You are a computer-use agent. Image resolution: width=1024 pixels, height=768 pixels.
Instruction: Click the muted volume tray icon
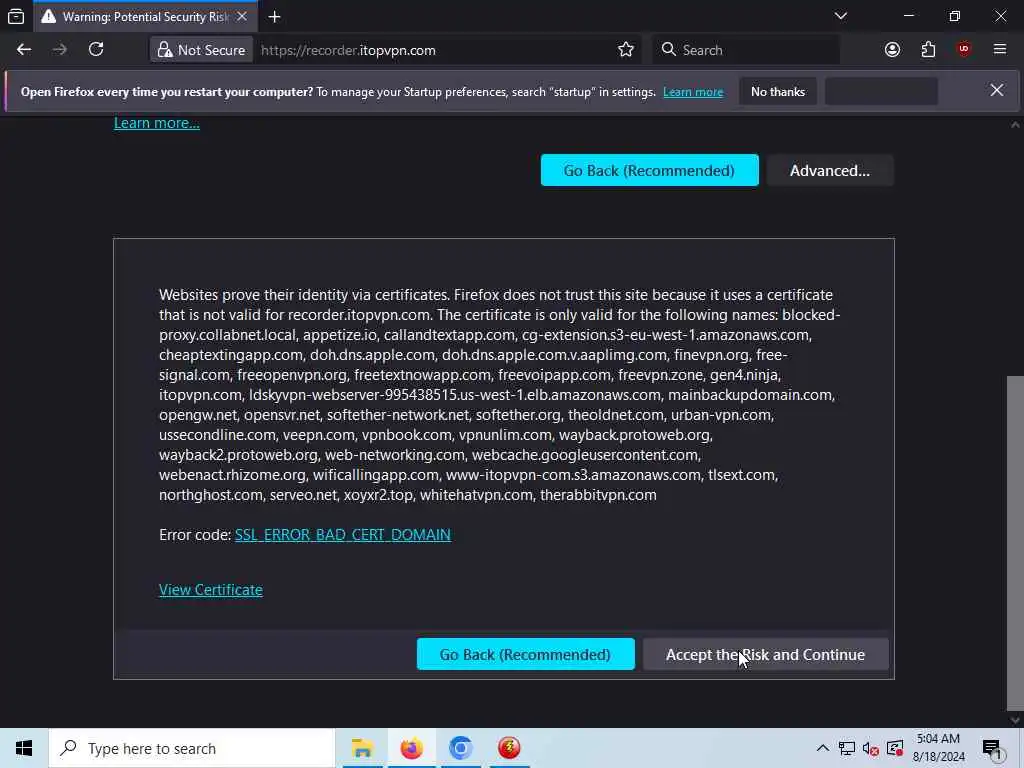coord(871,748)
